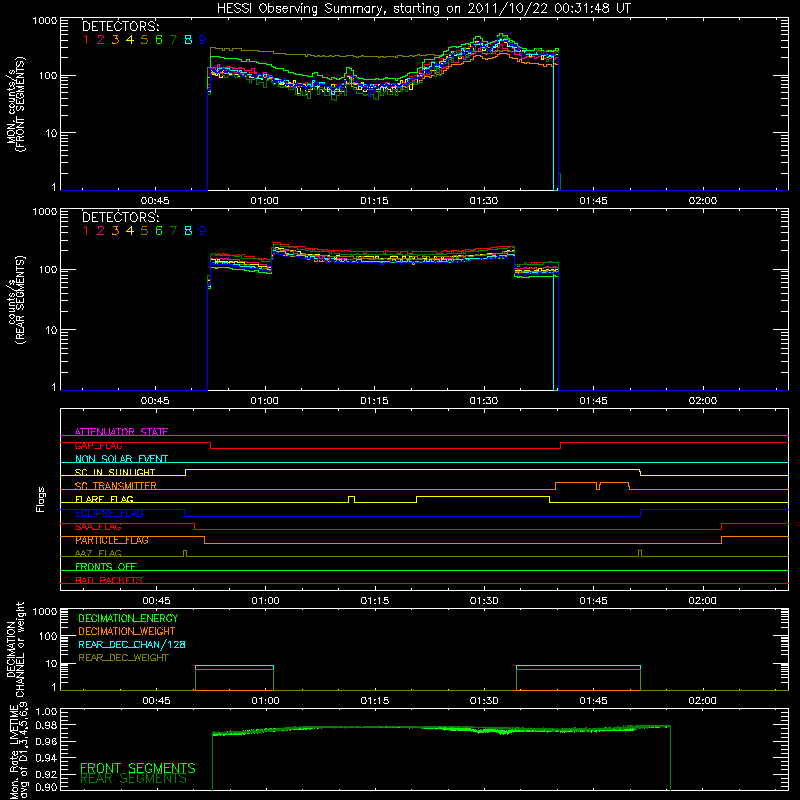Click 01:45 tick under the flags panel

tap(593, 601)
